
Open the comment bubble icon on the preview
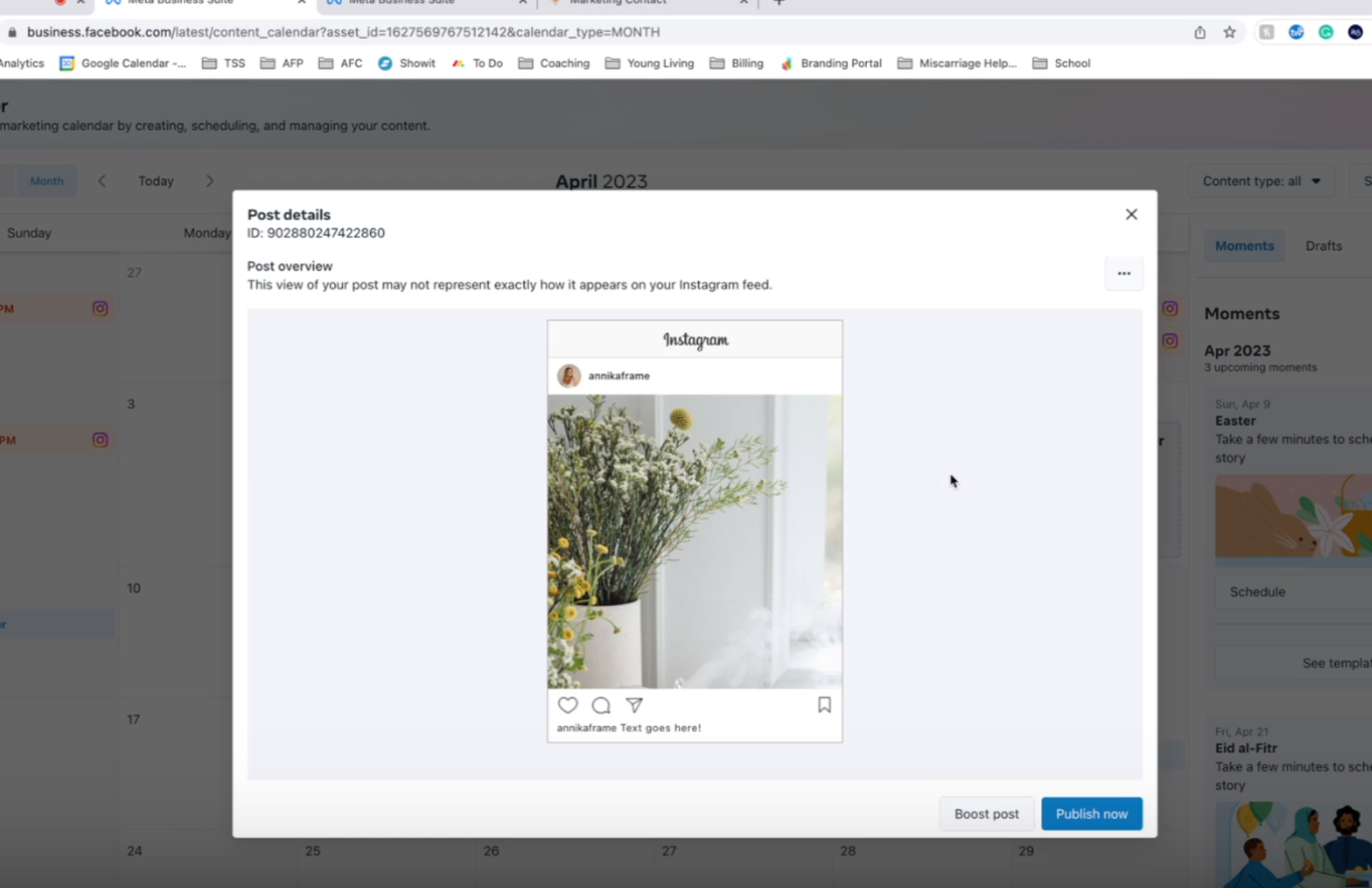tap(600, 705)
